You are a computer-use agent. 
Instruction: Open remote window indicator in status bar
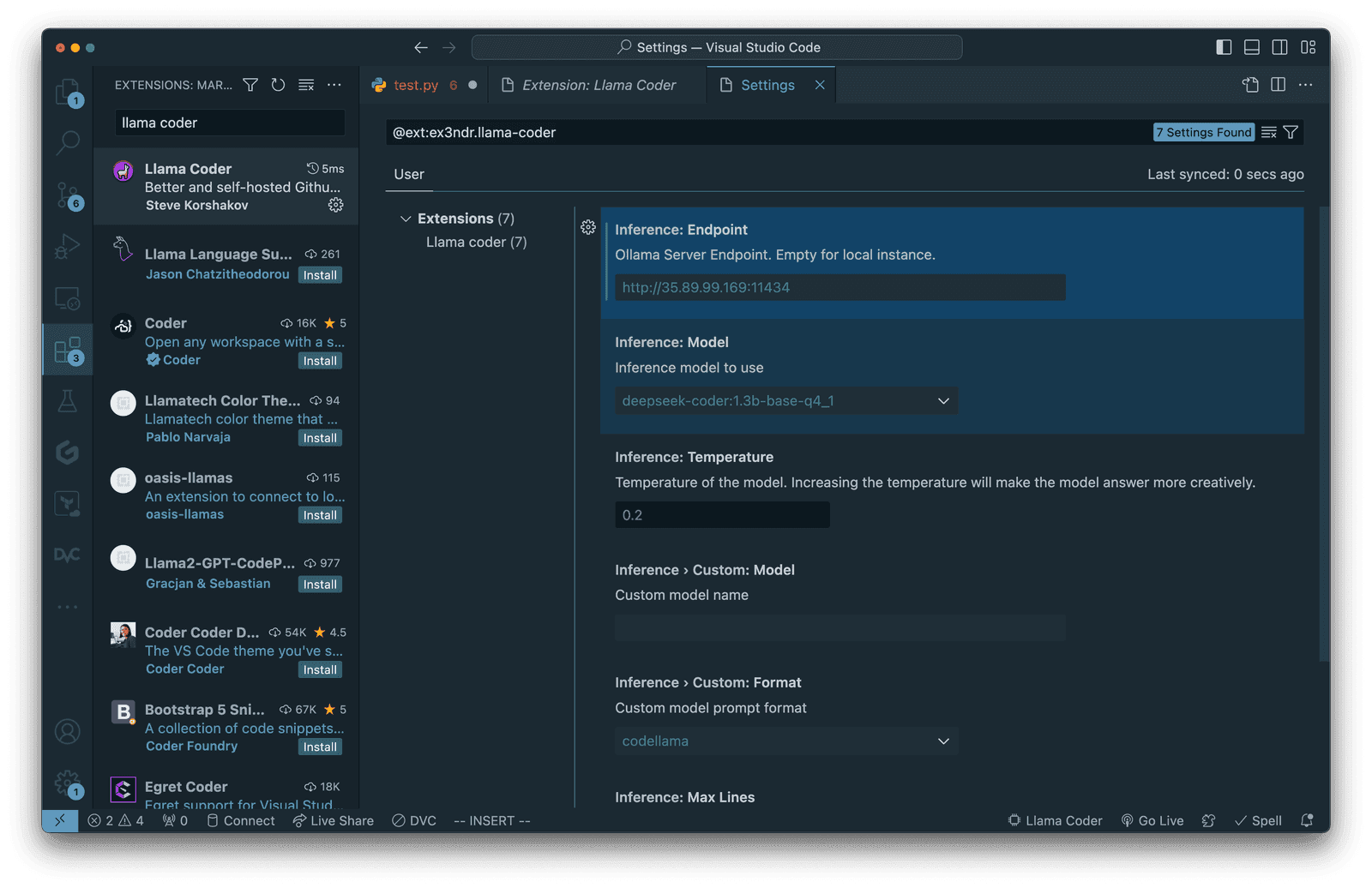click(60, 820)
